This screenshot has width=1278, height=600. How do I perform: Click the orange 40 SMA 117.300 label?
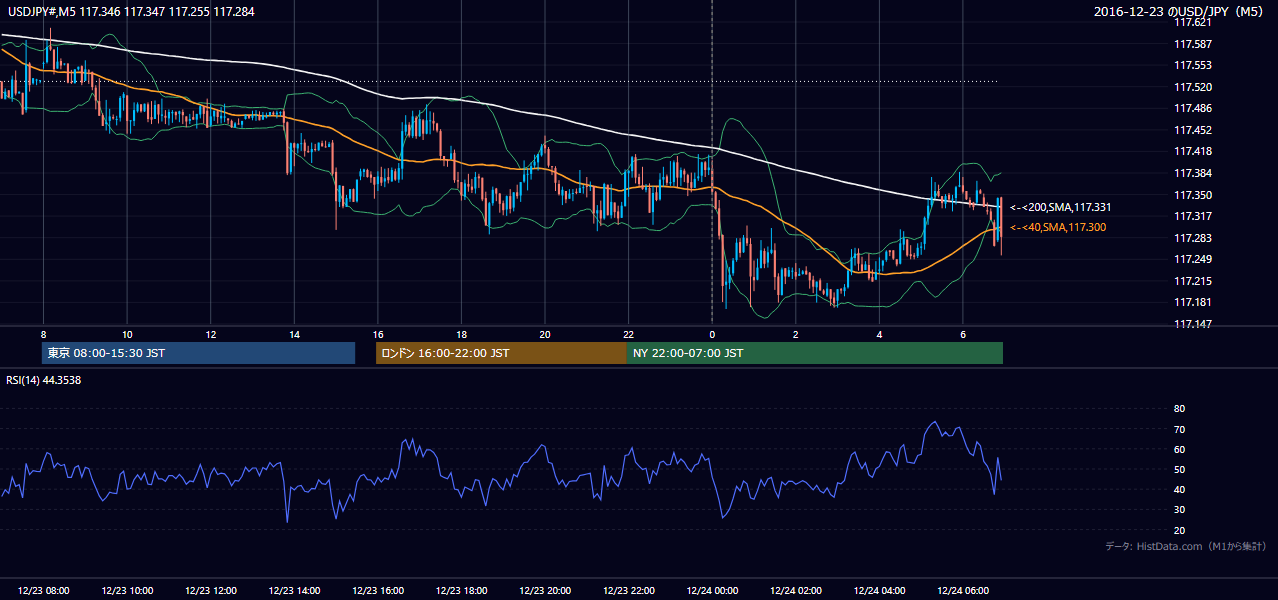(1058, 227)
